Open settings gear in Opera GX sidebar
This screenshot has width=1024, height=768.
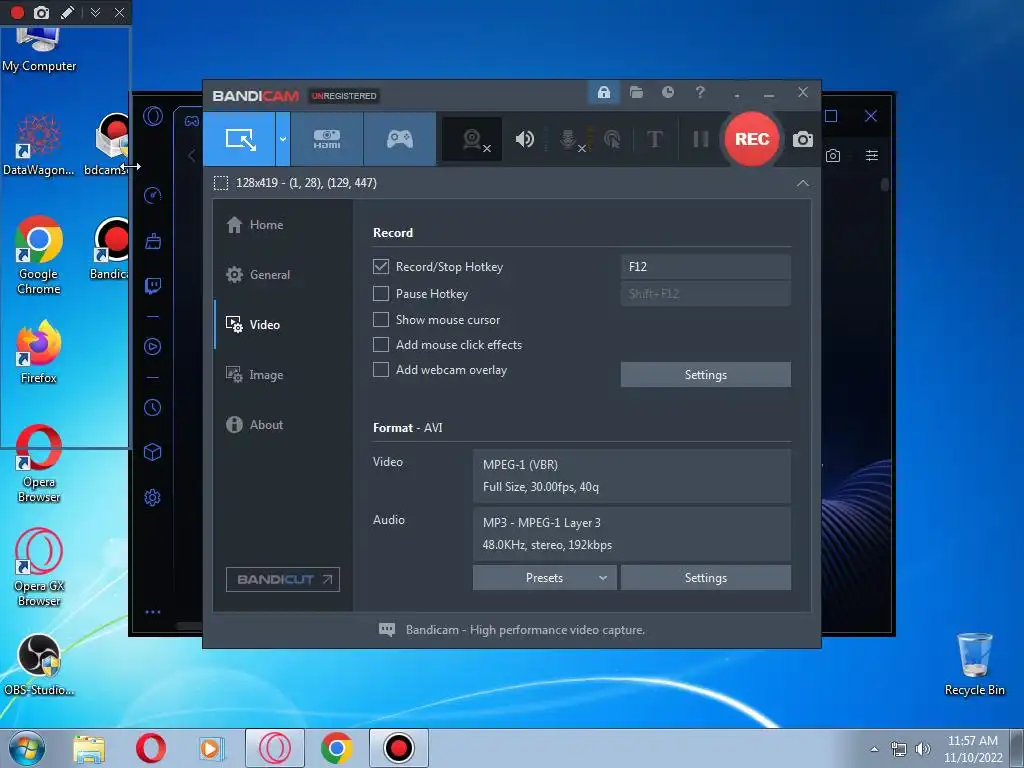[x=153, y=498]
